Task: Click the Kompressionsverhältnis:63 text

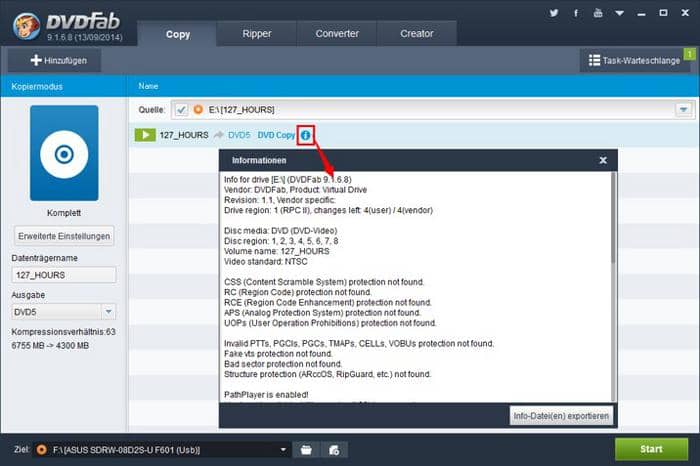Action: point(63,332)
